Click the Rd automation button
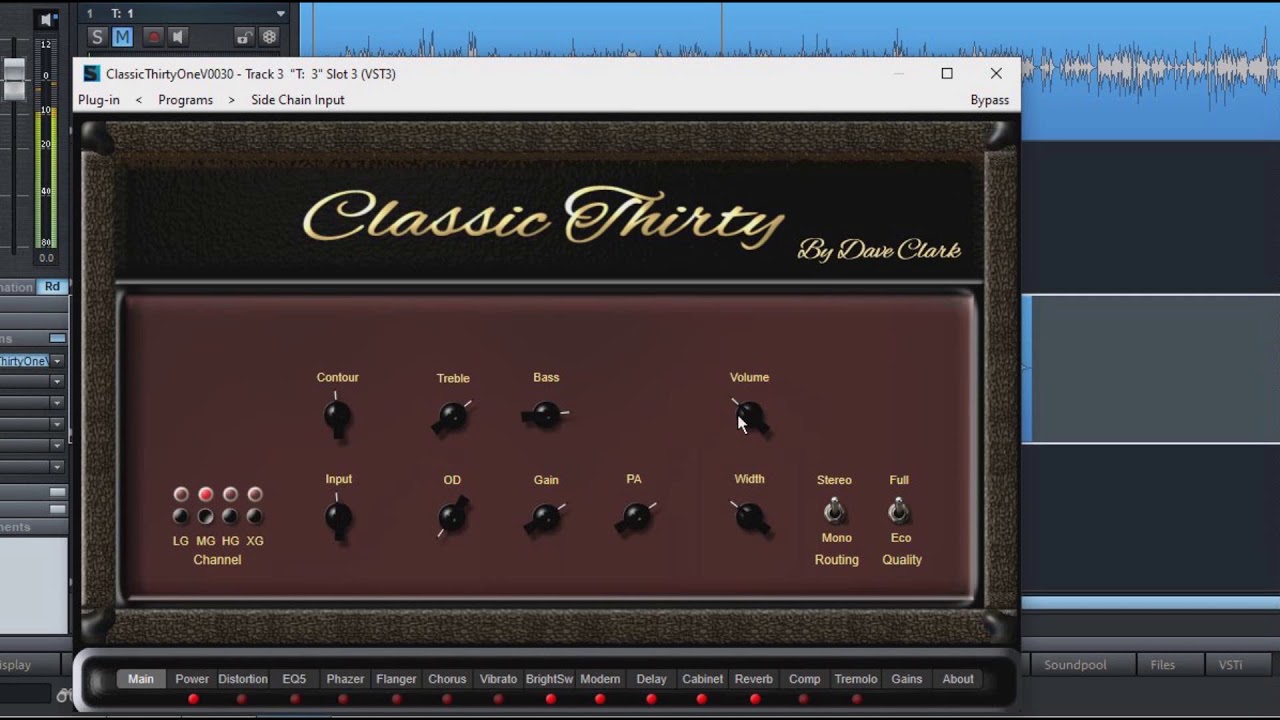 pos(52,287)
